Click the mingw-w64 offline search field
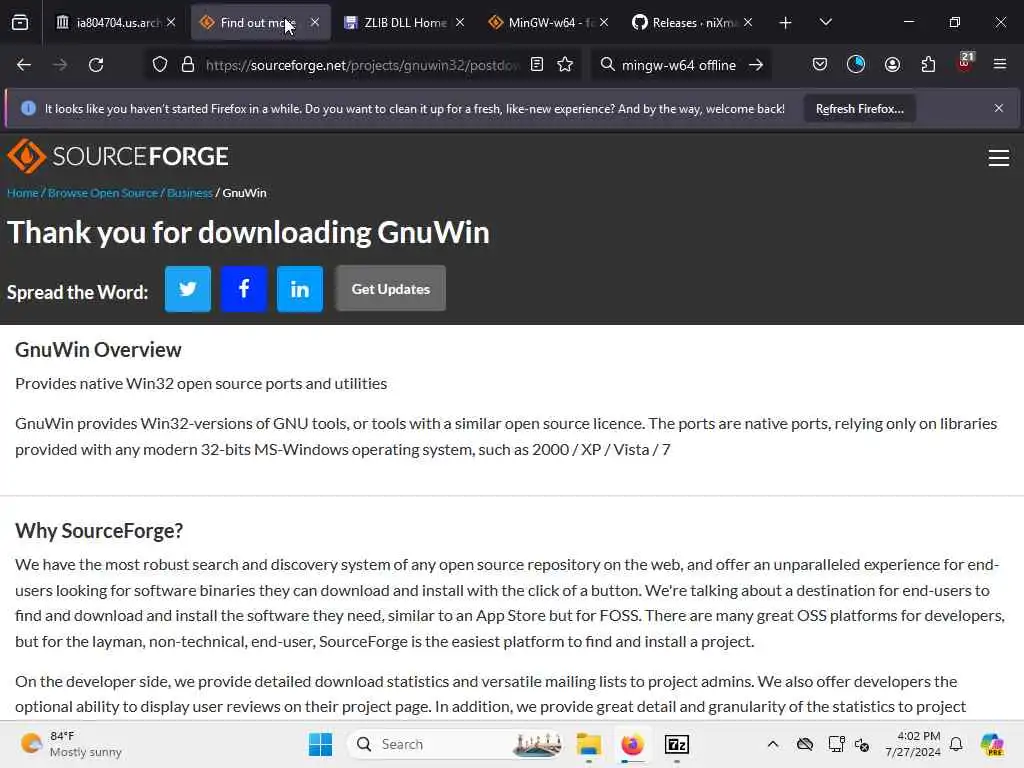The height and width of the screenshot is (768, 1024). tap(679, 65)
